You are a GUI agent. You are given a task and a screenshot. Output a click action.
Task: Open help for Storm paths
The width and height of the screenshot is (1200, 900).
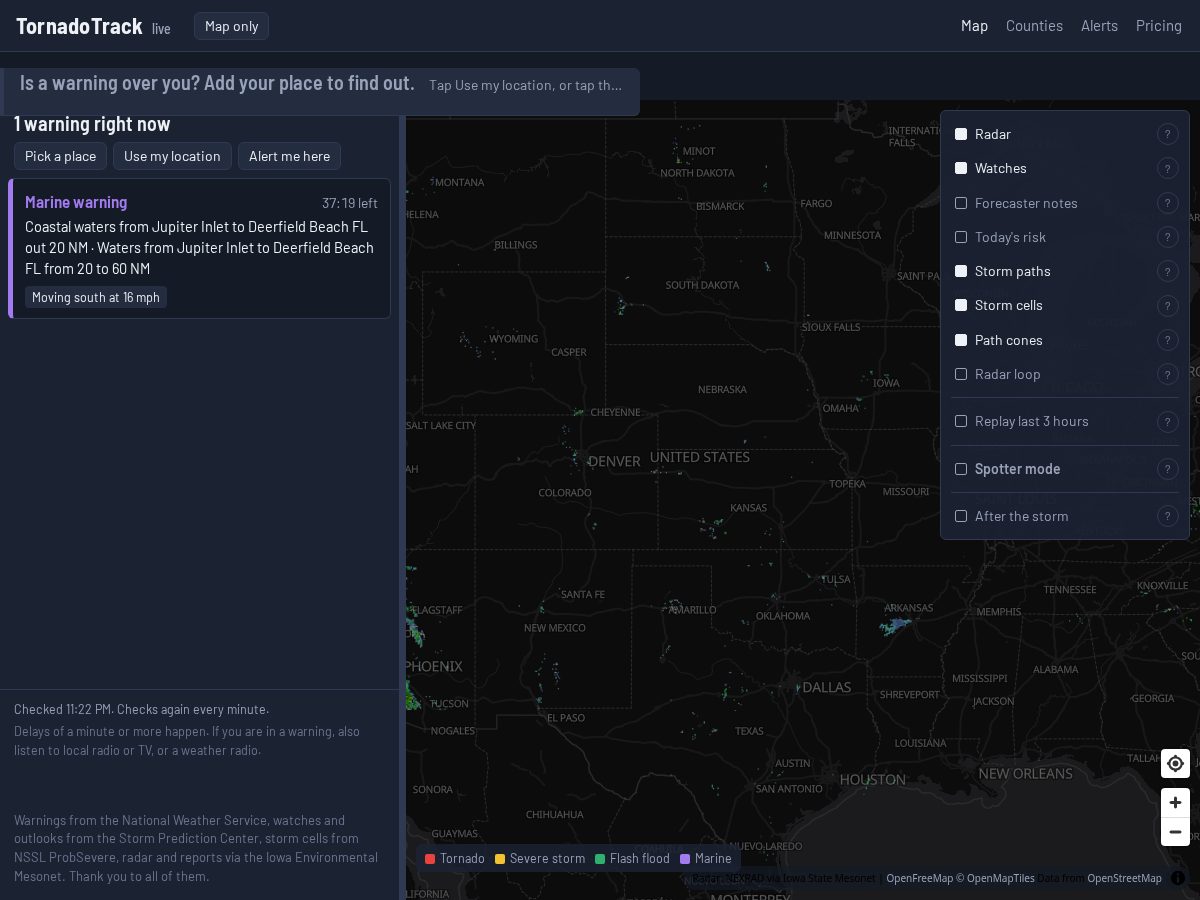[x=1167, y=271]
